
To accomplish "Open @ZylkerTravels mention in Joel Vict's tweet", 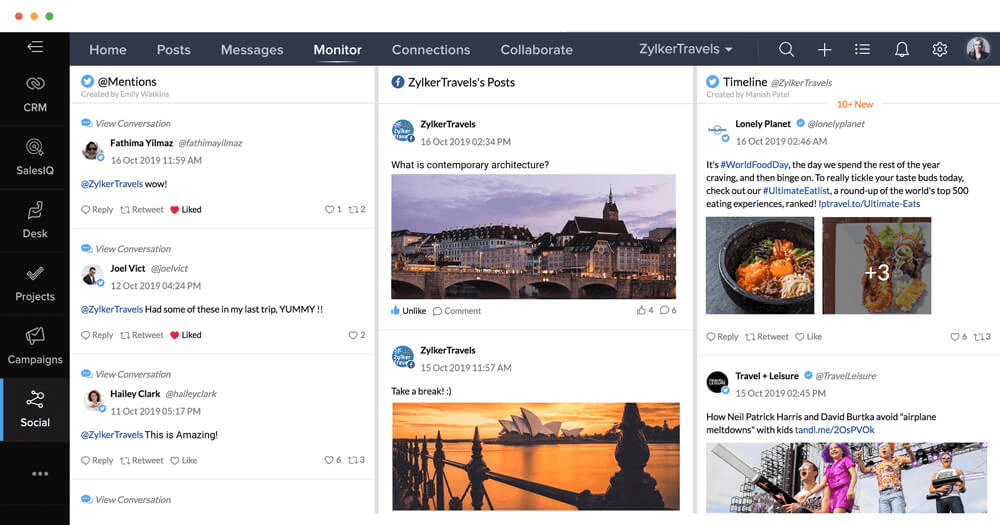I will [x=112, y=309].
